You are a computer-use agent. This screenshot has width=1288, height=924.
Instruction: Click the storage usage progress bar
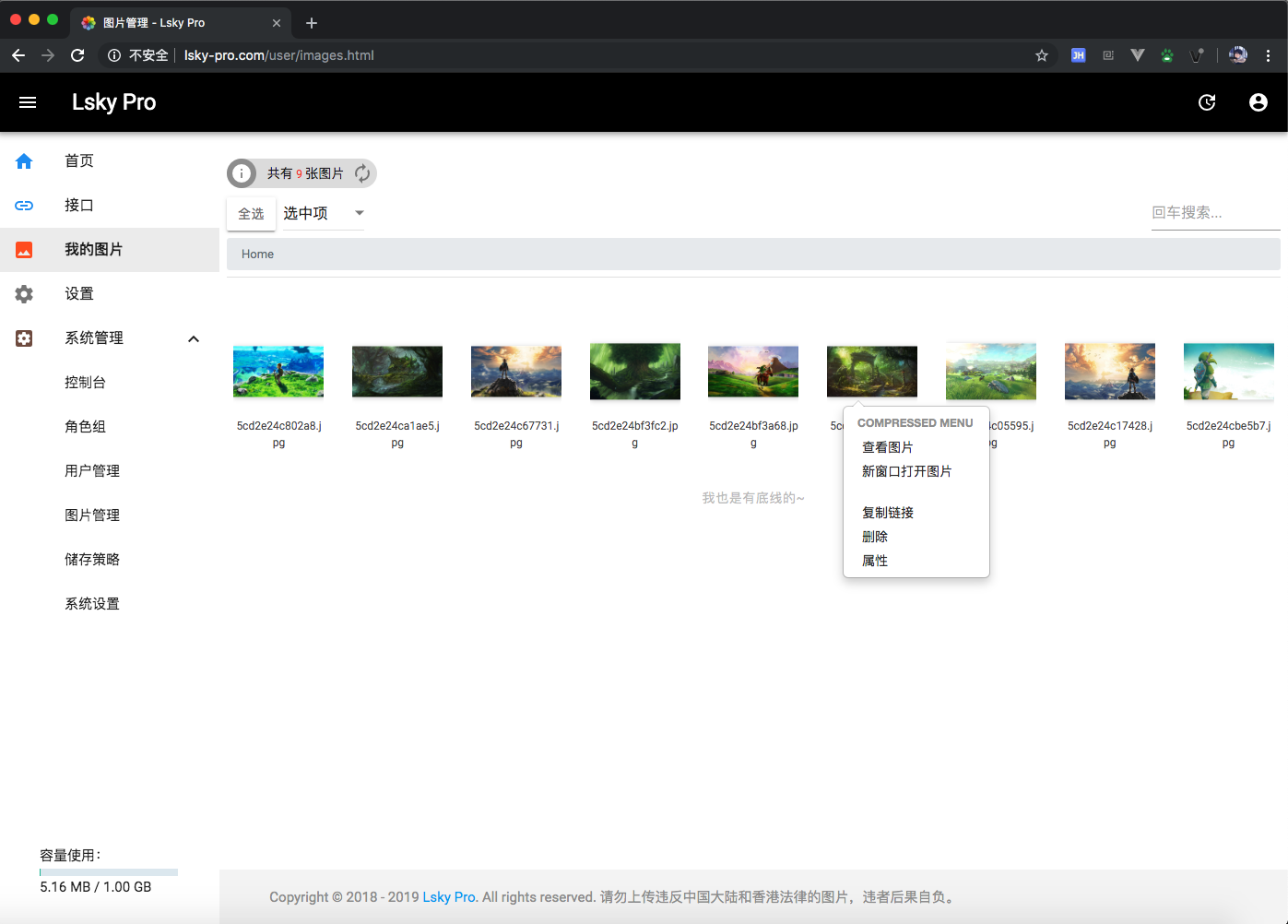[x=108, y=871]
